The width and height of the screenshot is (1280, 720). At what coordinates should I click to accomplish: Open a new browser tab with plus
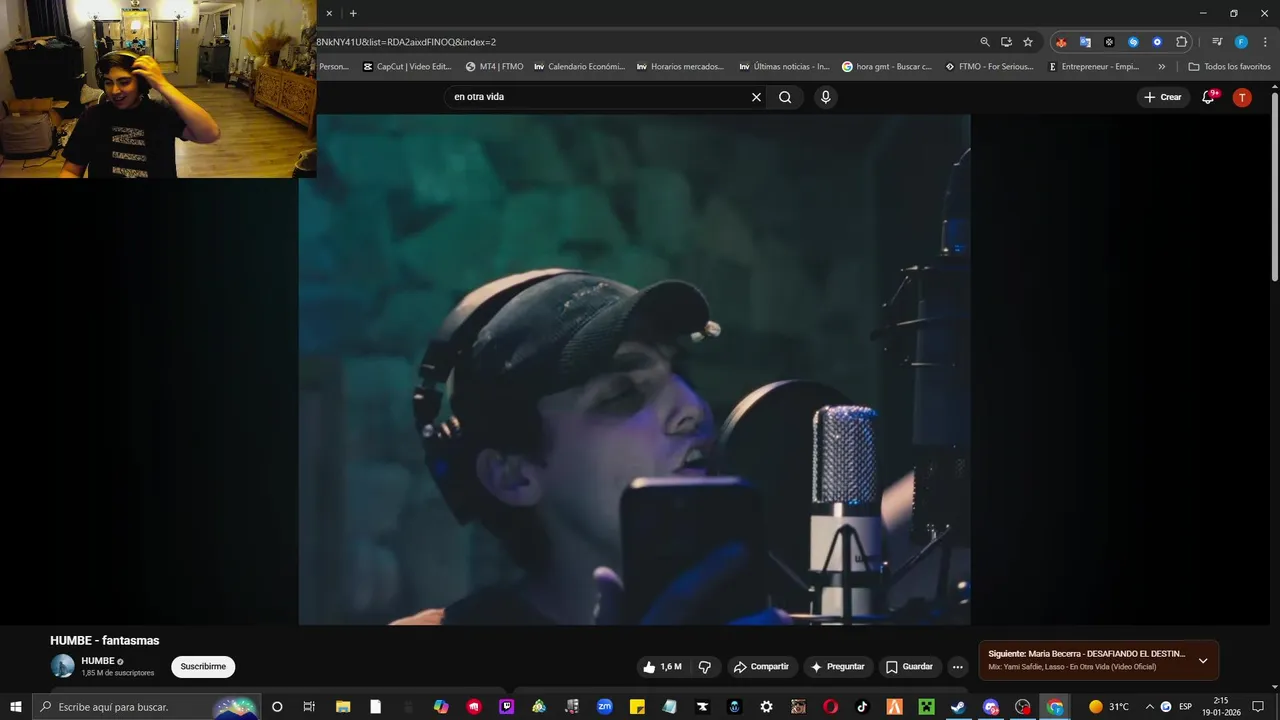click(x=353, y=13)
